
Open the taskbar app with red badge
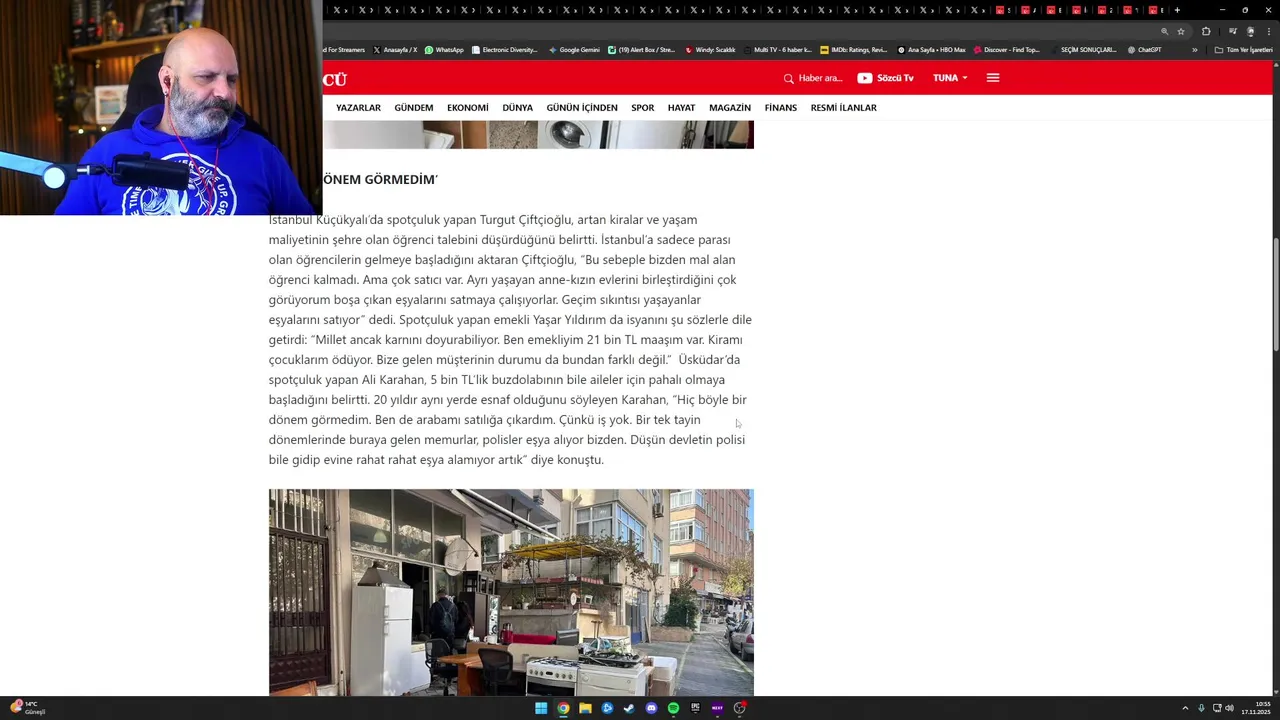[x=739, y=708]
